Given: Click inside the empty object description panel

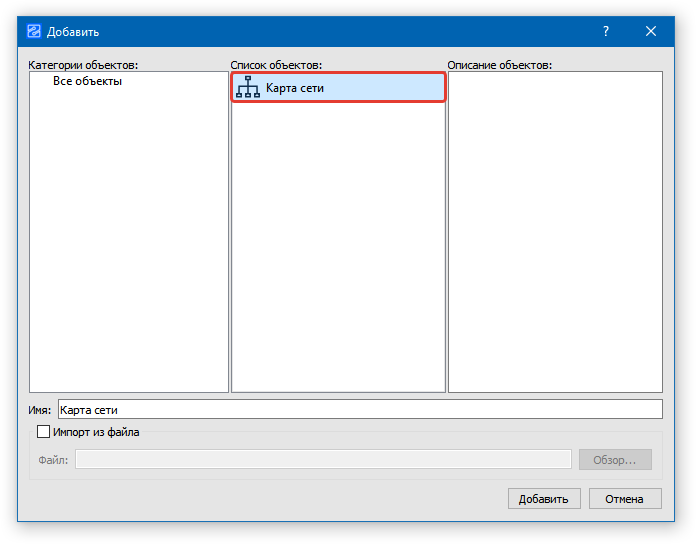Looking at the screenshot, I should pyautogui.click(x=555, y=230).
